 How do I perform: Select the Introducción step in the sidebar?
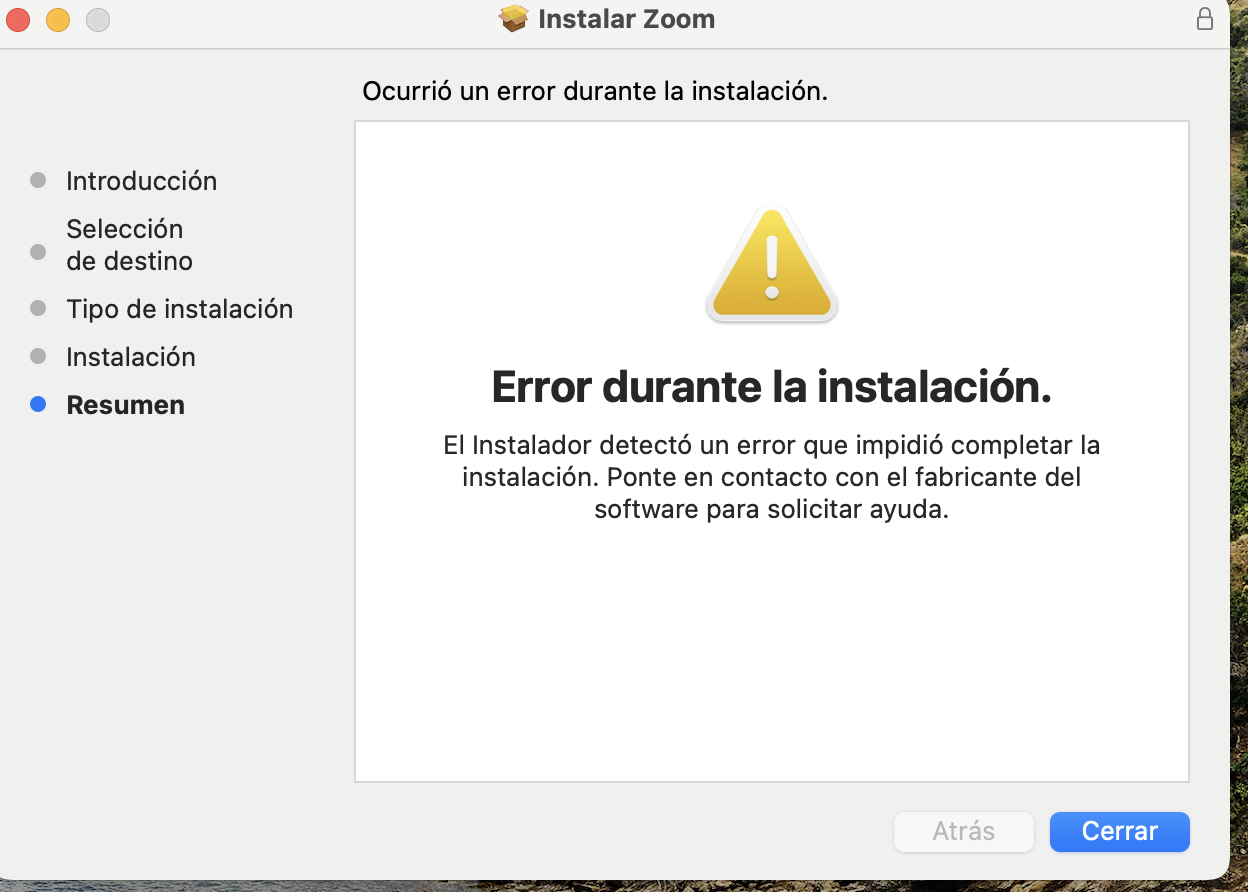click(x=141, y=181)
